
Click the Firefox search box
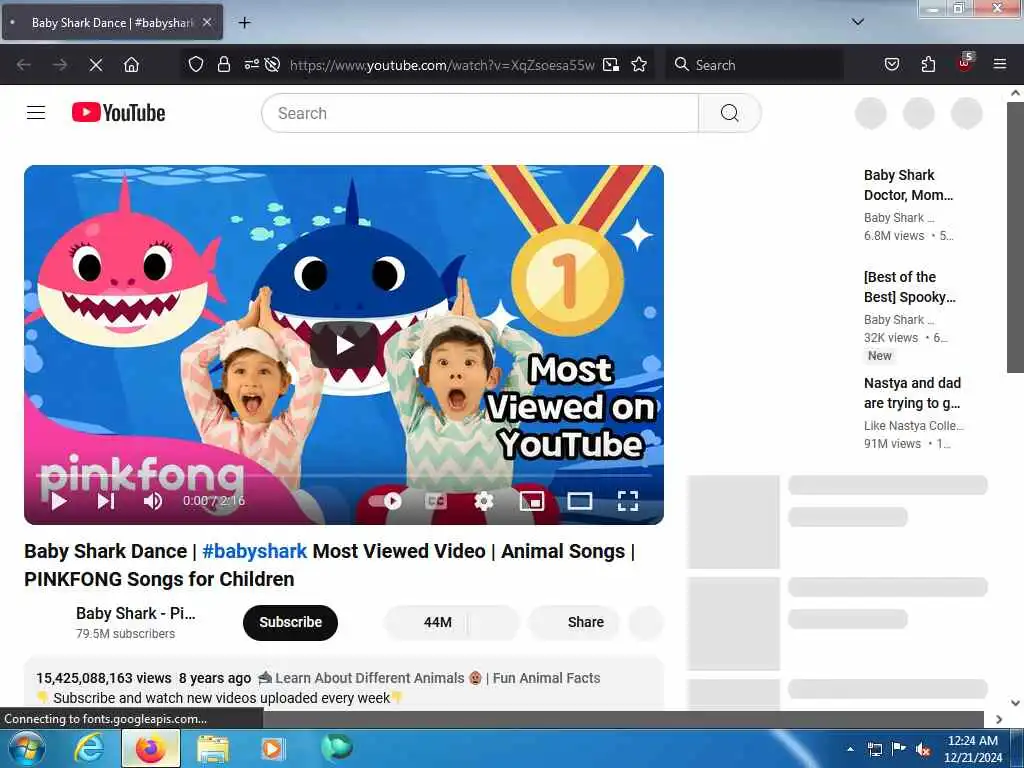click(754, 65)
